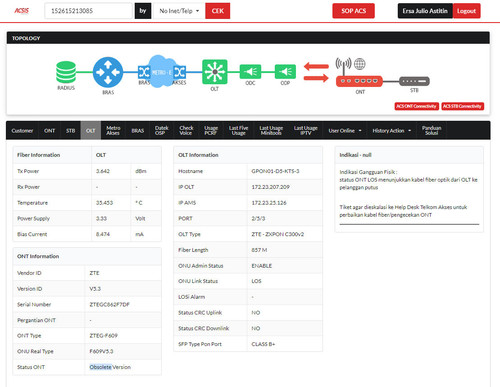Expand the History Action dropdown menu
Image resolution: width=500 pixels, height=387 pixels.
[x=391, y=131]
